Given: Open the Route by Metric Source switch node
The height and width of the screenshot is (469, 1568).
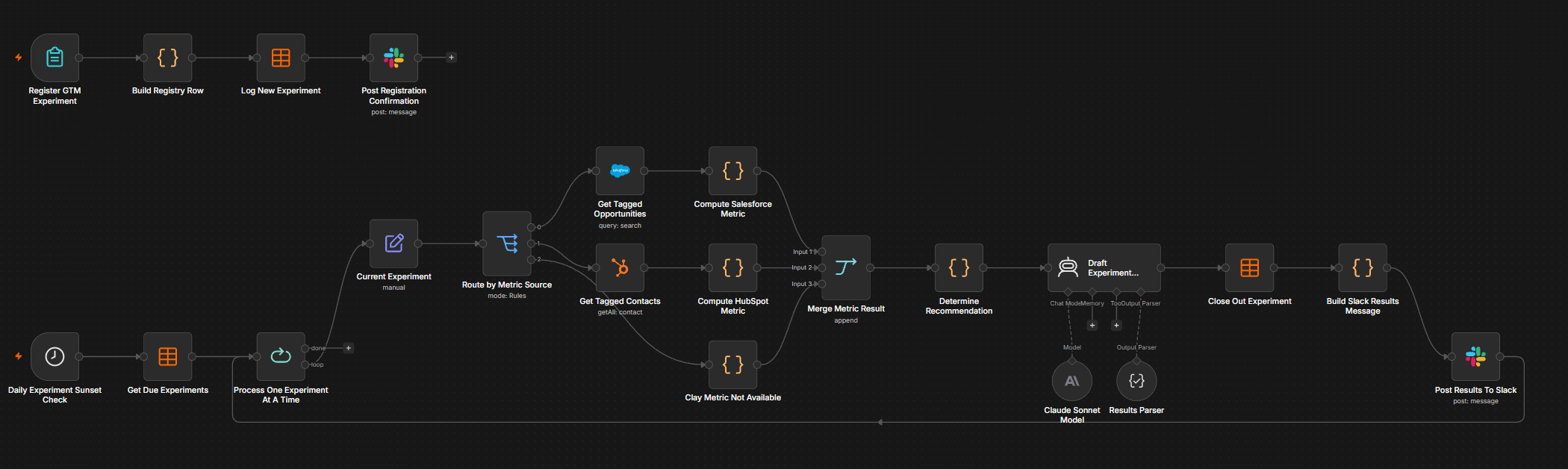Looking at the screenshot, I should [x=507, y=243].
